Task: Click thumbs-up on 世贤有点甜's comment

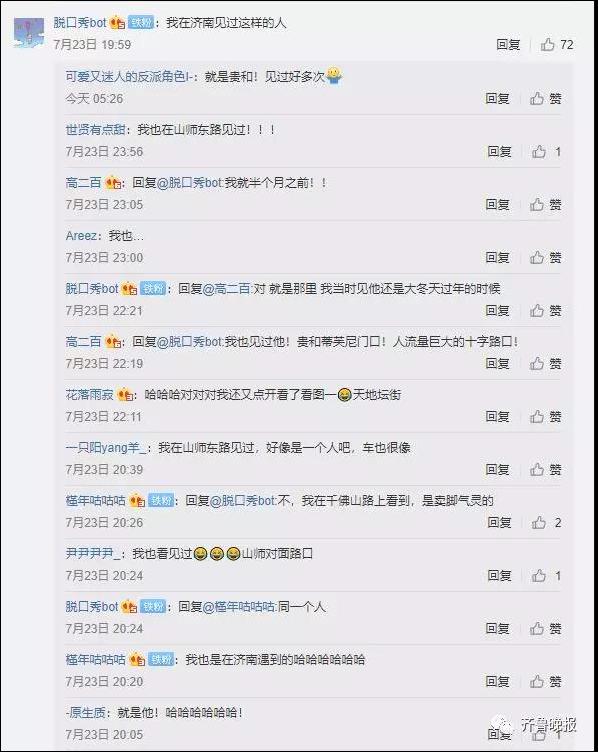Action: (x=539, y=152)
